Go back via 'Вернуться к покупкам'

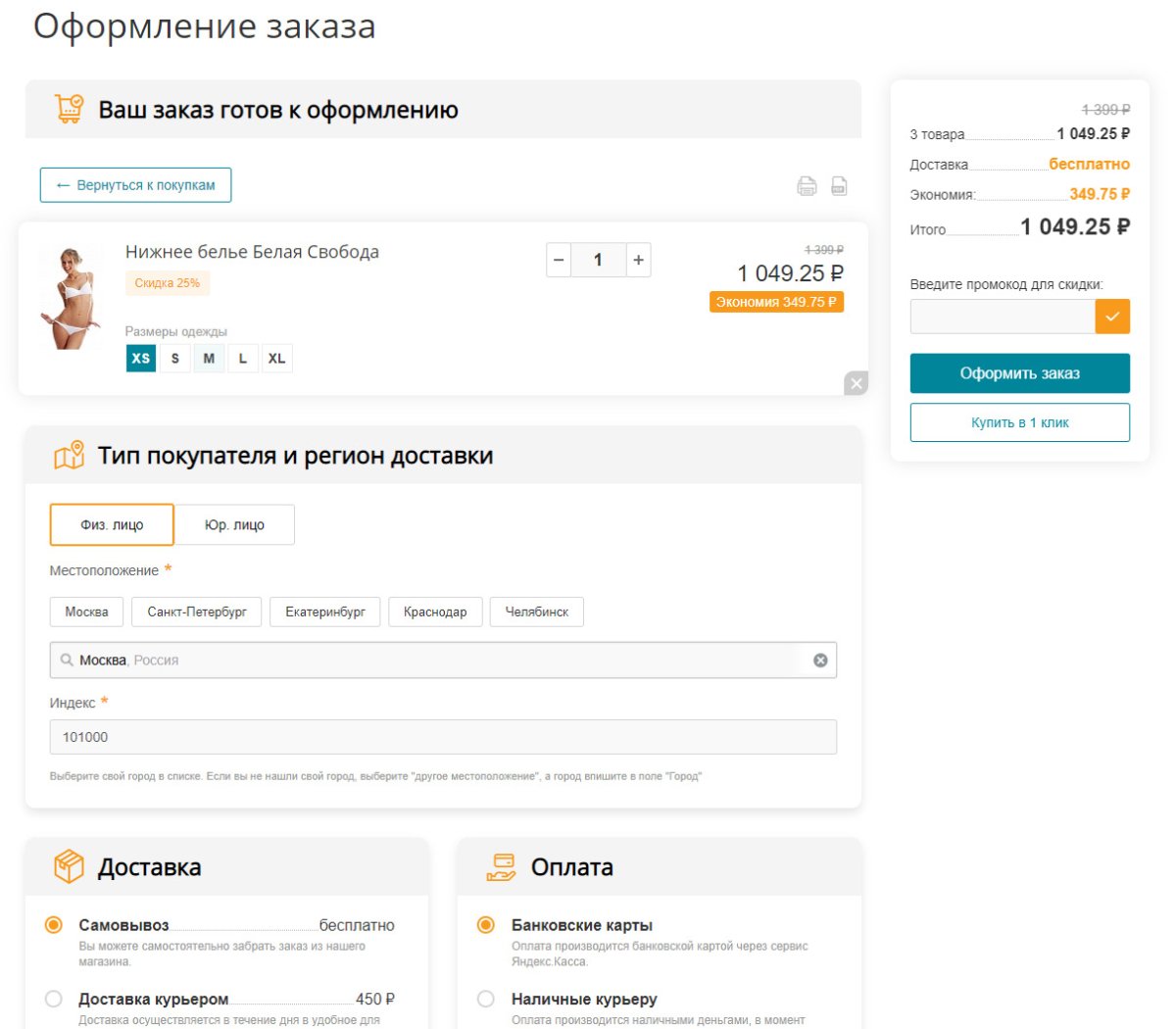[x=134, y=184]
